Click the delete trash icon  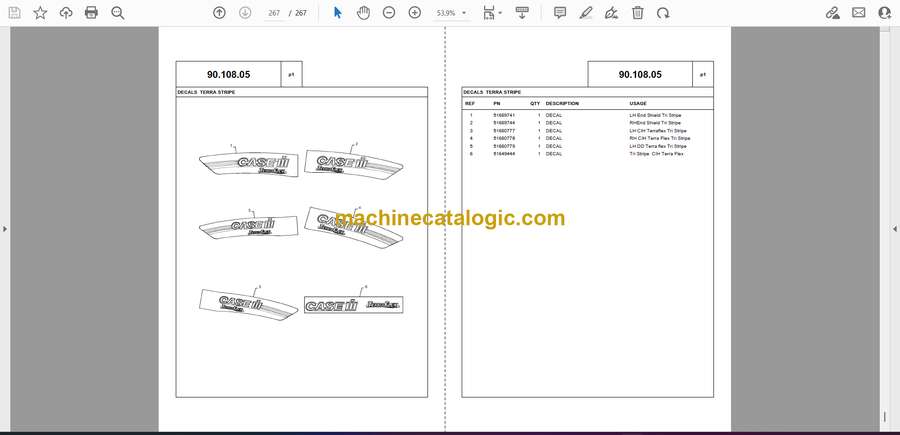[638, 13]
